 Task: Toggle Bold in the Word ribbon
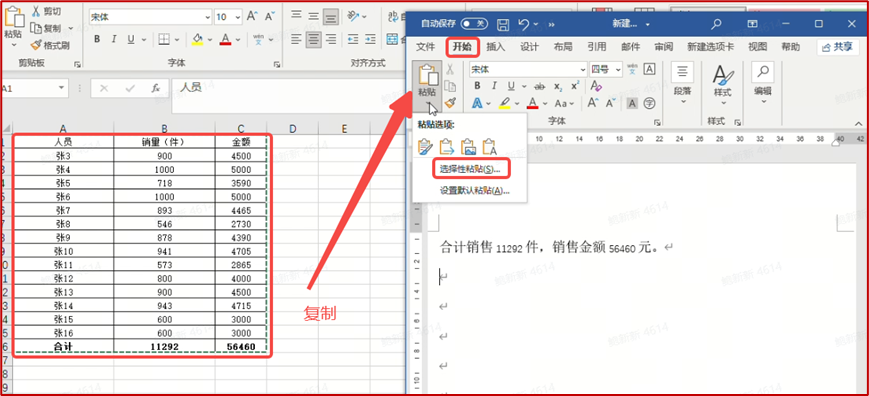pyautogui.click(x=477, y=86)
